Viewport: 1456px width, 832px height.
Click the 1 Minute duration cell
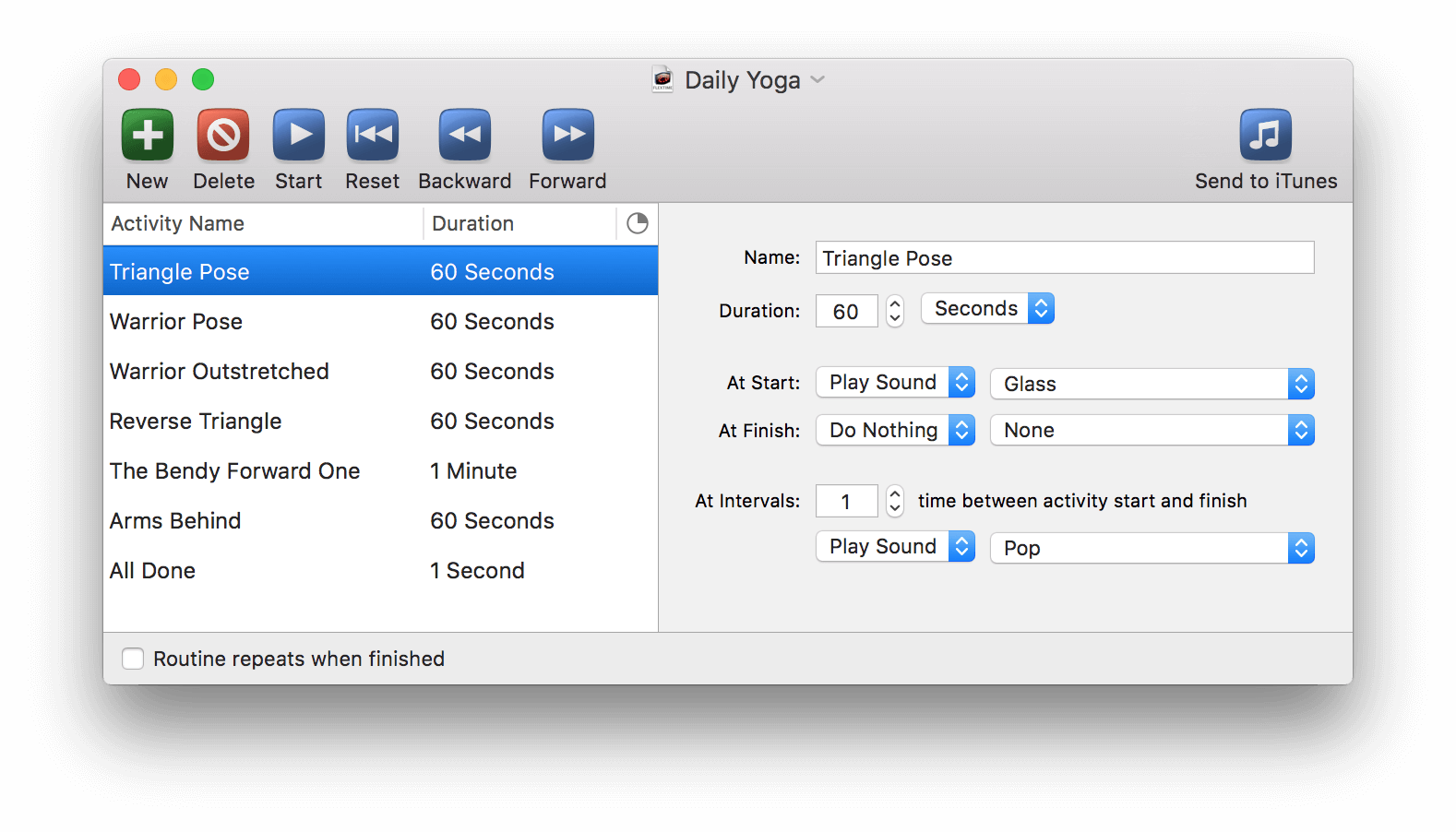point(473,470)
